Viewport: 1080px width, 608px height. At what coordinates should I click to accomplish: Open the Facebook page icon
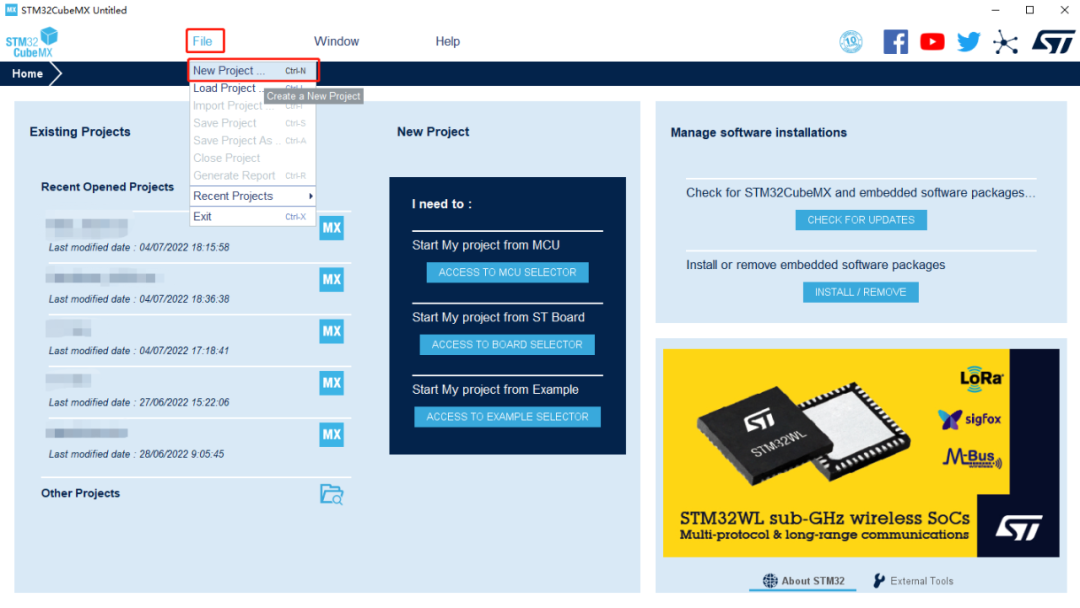coord(895,42)
